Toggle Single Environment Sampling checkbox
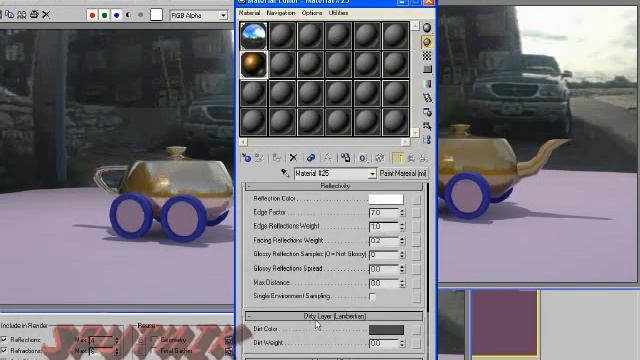 click(372, 297)
